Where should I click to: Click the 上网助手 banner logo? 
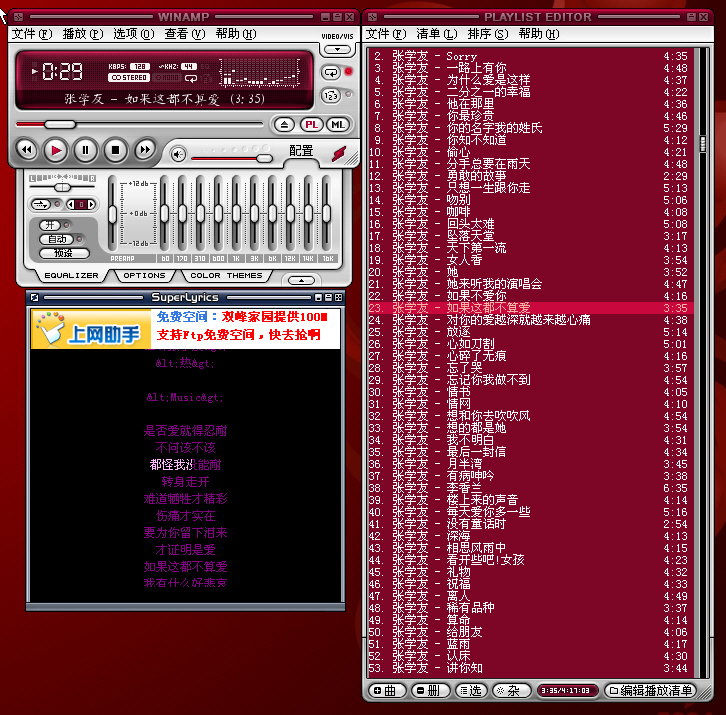(91, 329)
